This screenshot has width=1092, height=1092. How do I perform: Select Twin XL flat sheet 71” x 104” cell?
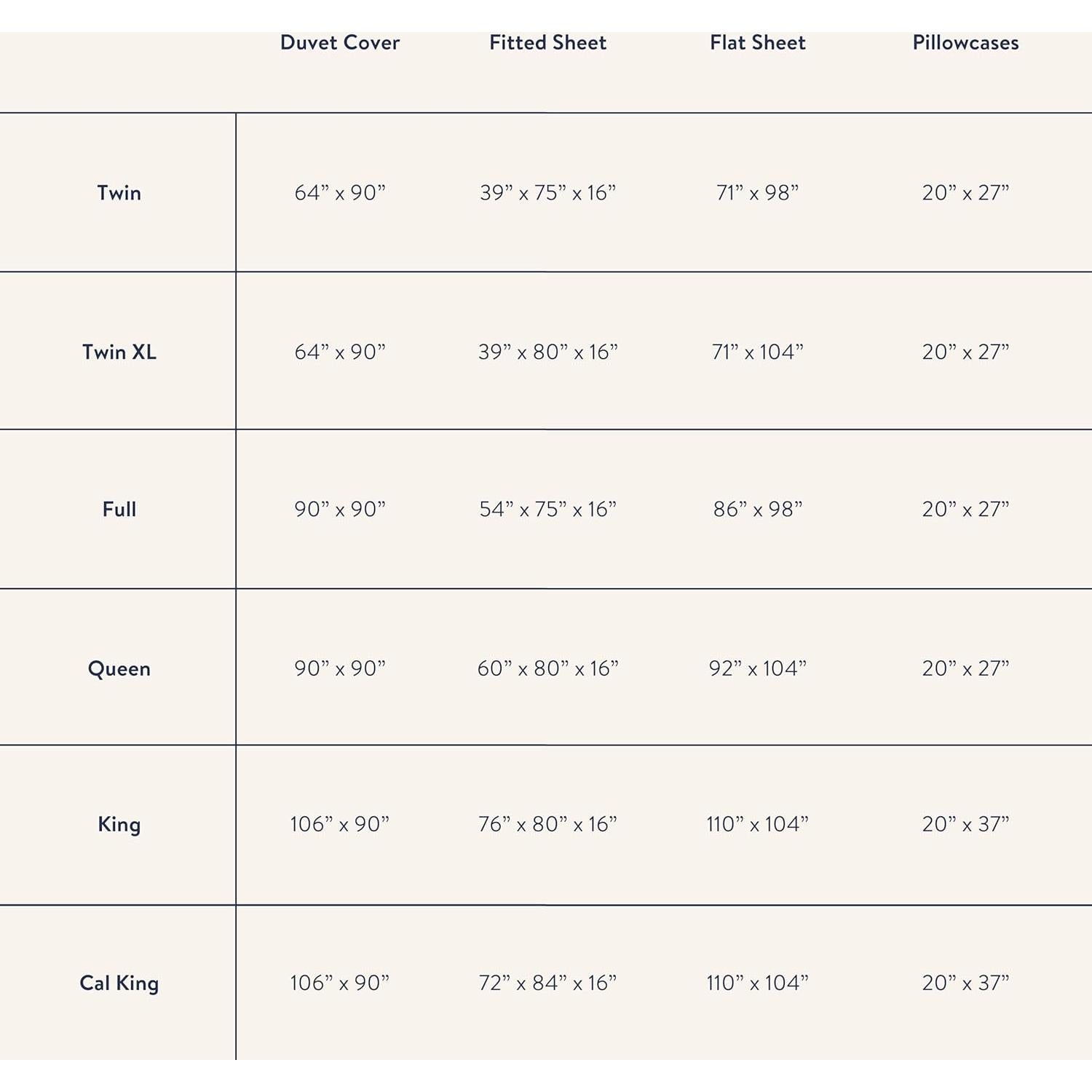[x=757, y=352]
